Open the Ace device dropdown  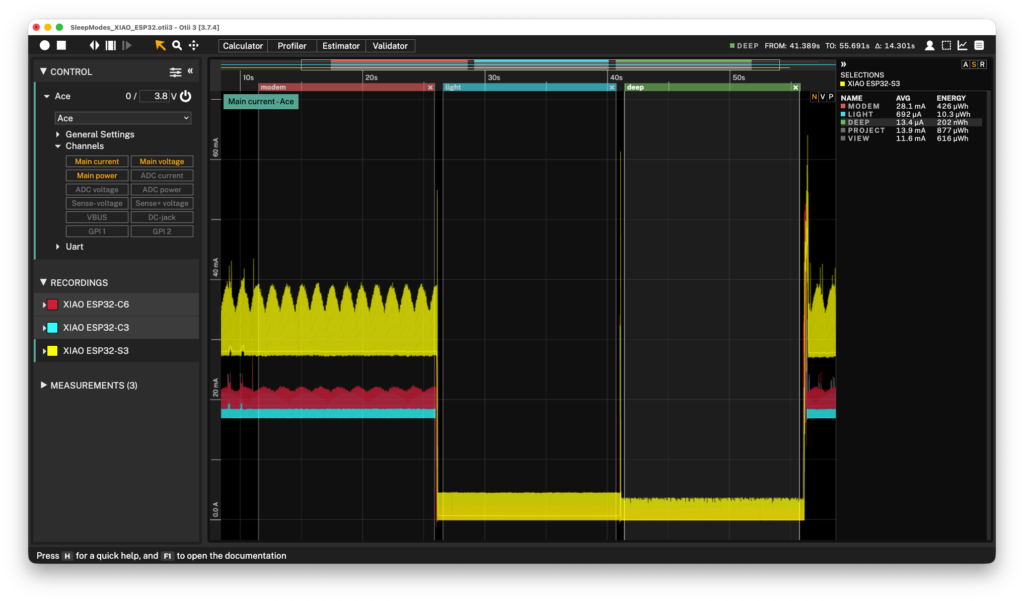[123, 118]
